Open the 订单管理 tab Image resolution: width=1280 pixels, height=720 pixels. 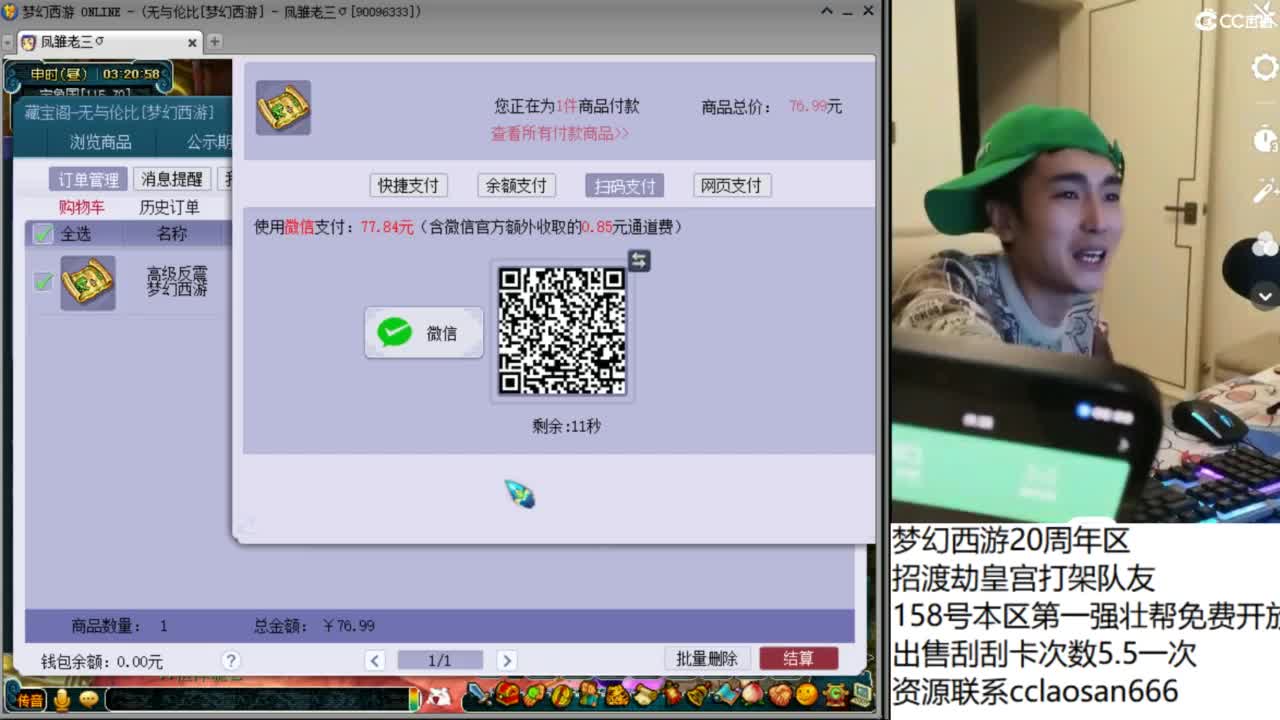coord(88,179)
